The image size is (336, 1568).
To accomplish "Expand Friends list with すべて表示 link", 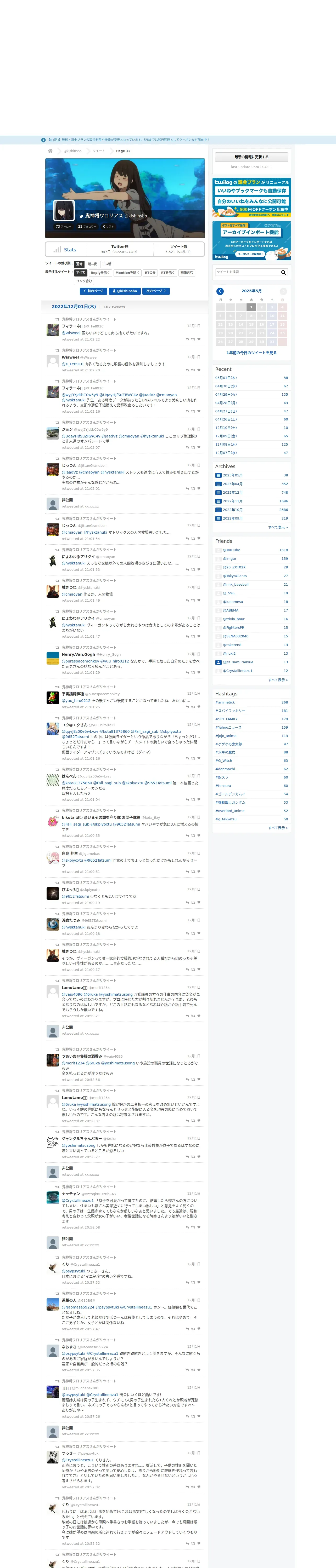I will pyautogui.click(x=278, y=680).
